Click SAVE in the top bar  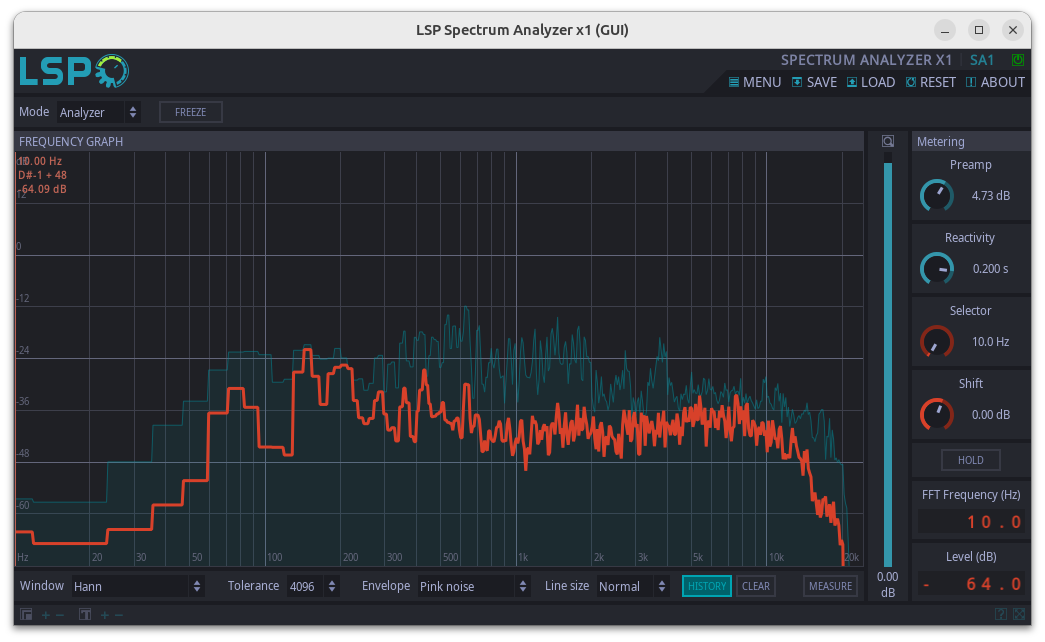coord(814,82)
